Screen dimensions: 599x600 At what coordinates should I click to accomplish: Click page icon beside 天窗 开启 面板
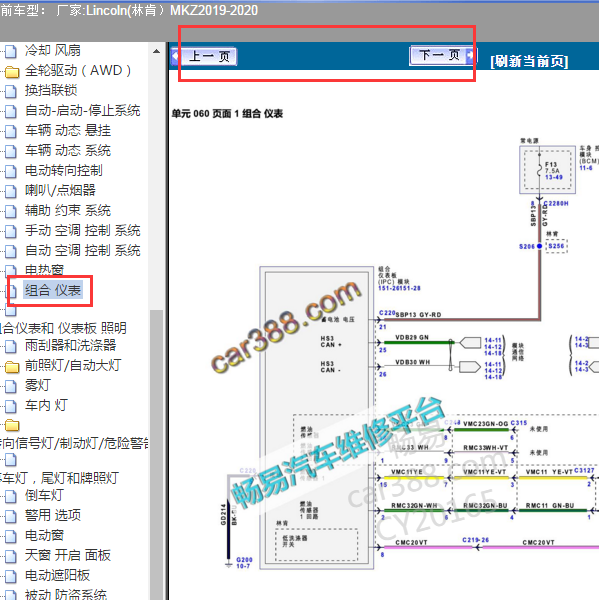[11, 556]
